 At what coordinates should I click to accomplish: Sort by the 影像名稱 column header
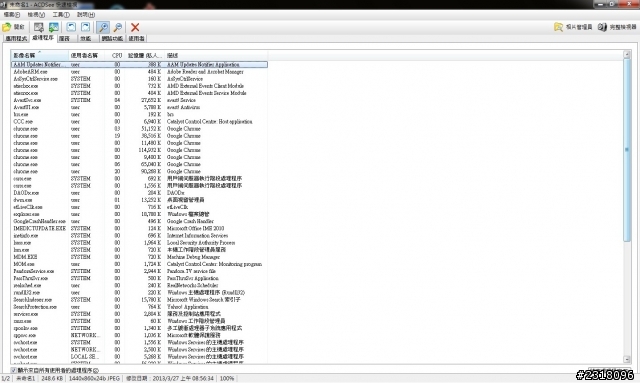(x=40, y=55)
